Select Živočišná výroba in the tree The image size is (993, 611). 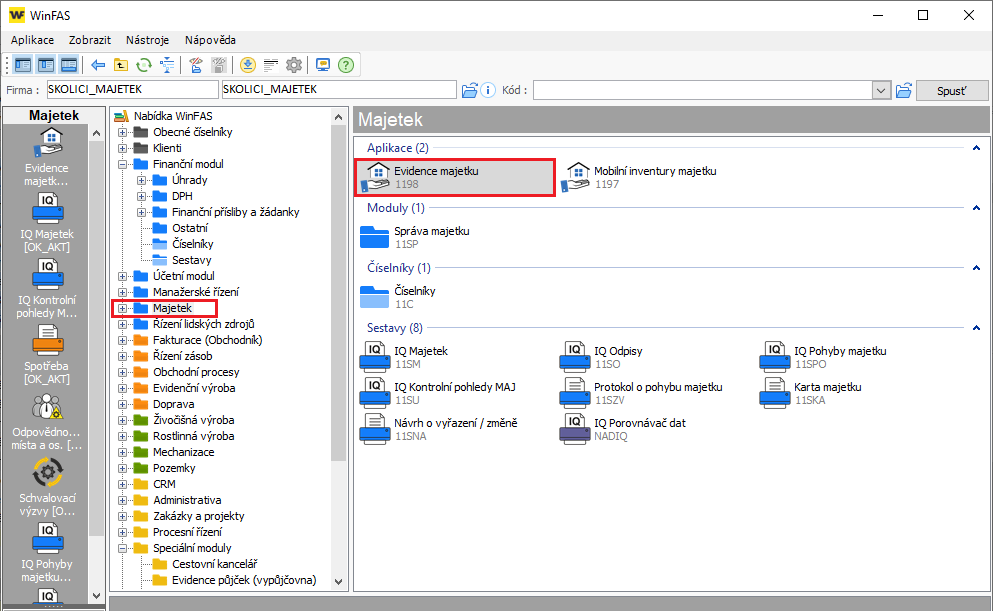194,420
